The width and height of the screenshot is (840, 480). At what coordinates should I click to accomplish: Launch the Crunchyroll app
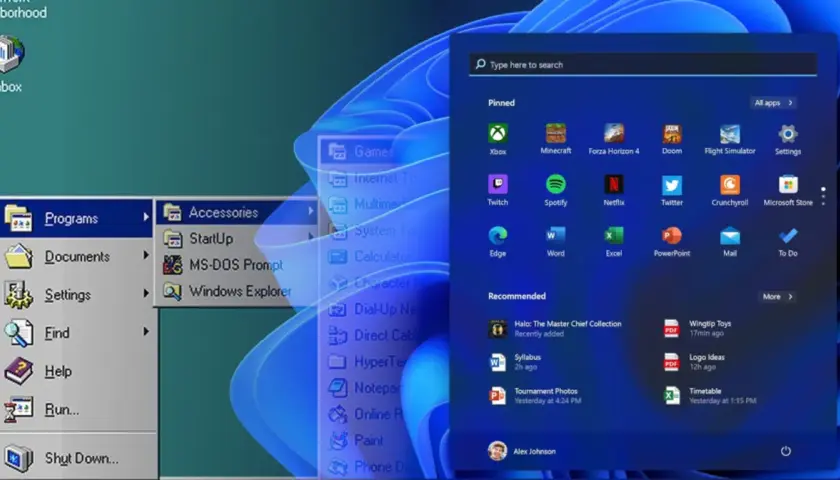pyautogui.click(x=730, y=184)
